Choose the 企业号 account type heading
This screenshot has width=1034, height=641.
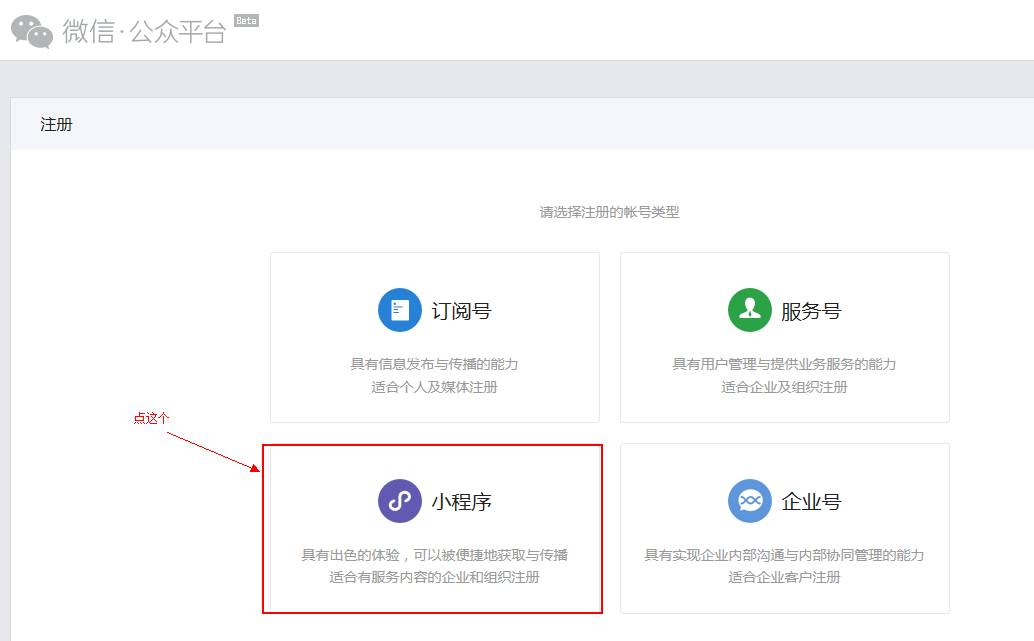click(811, 502)
